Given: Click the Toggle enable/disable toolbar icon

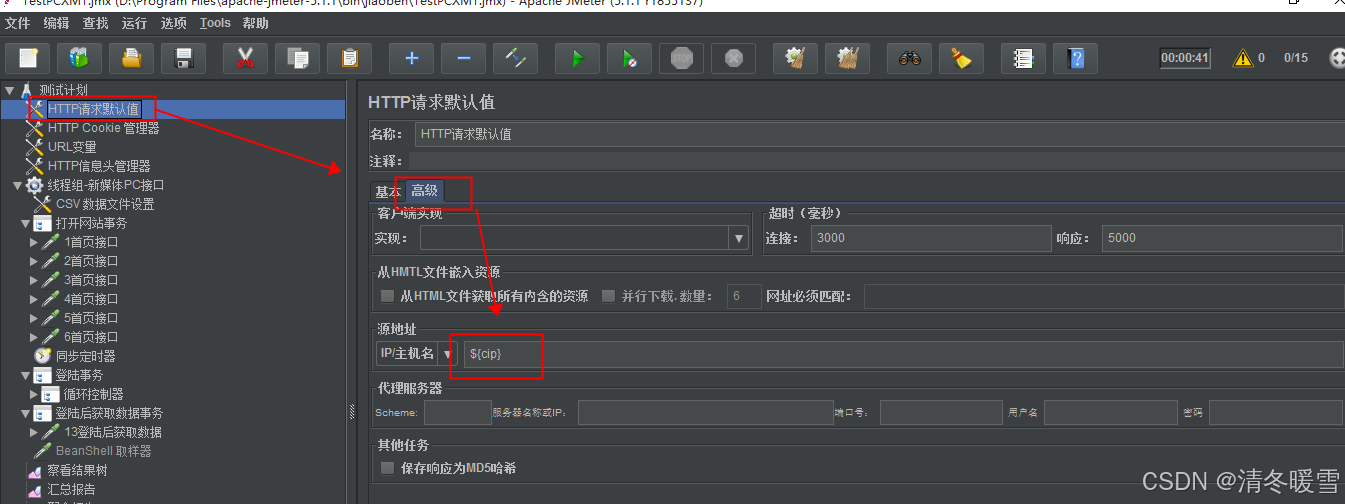Looking at the screenshot, I should 515,58.
